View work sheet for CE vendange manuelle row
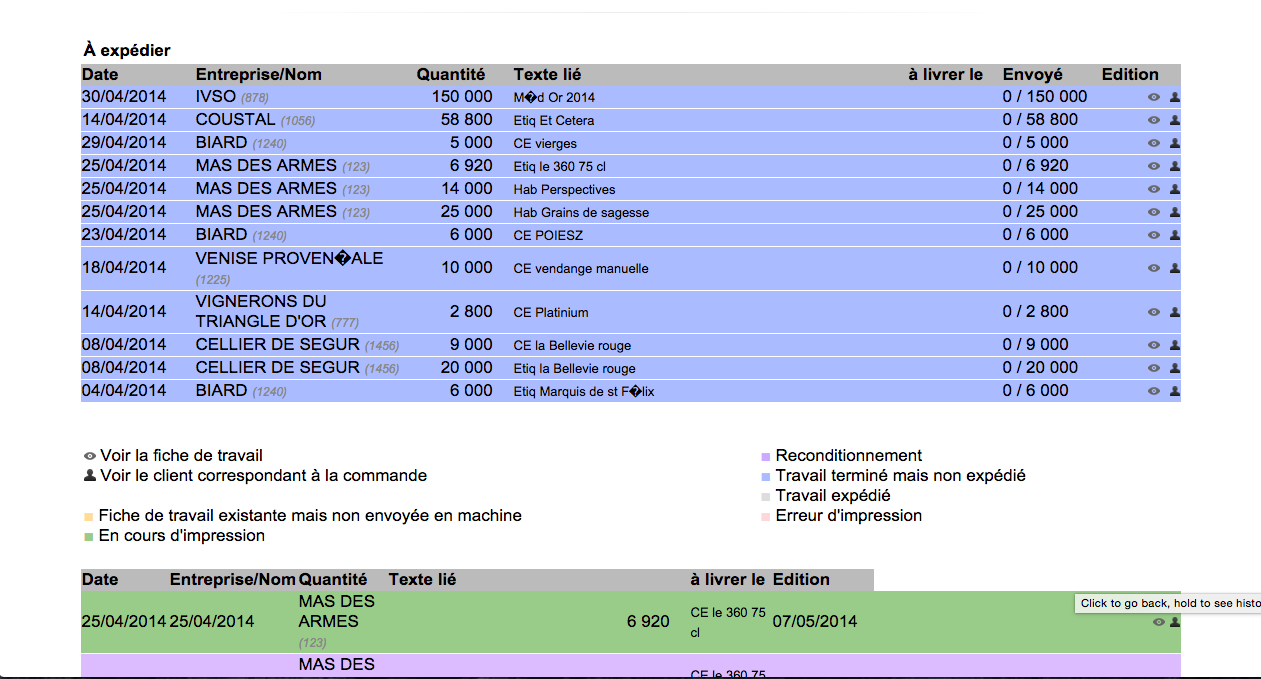Screen dimensions: 1261x679 pos(1153,268)
